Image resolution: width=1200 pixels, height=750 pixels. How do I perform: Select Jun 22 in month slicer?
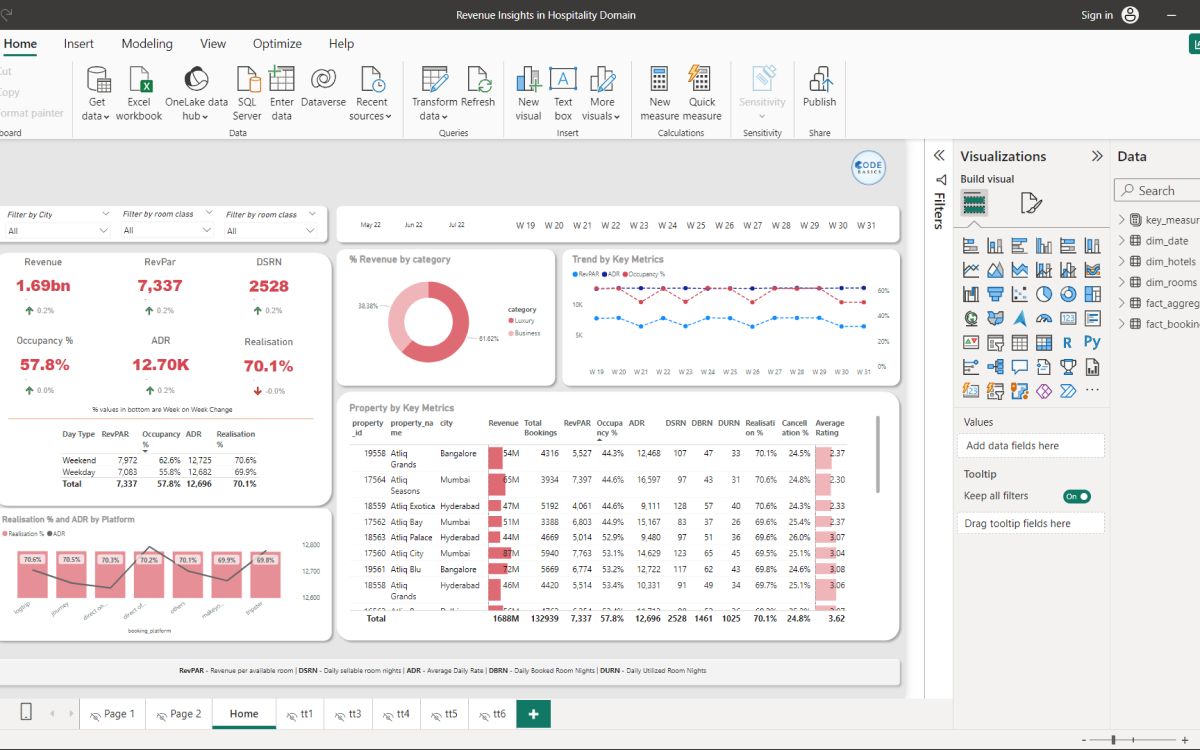[413, 226]
